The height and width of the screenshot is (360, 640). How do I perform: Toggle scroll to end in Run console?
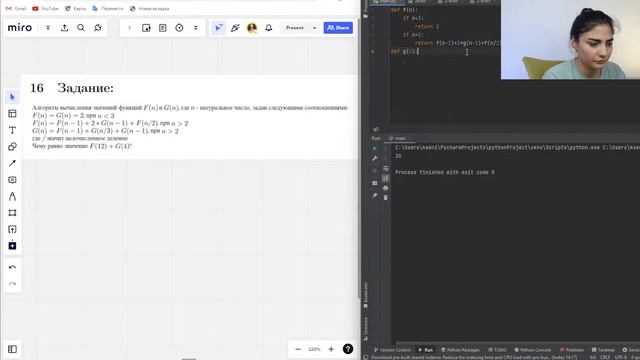[386, 178]
